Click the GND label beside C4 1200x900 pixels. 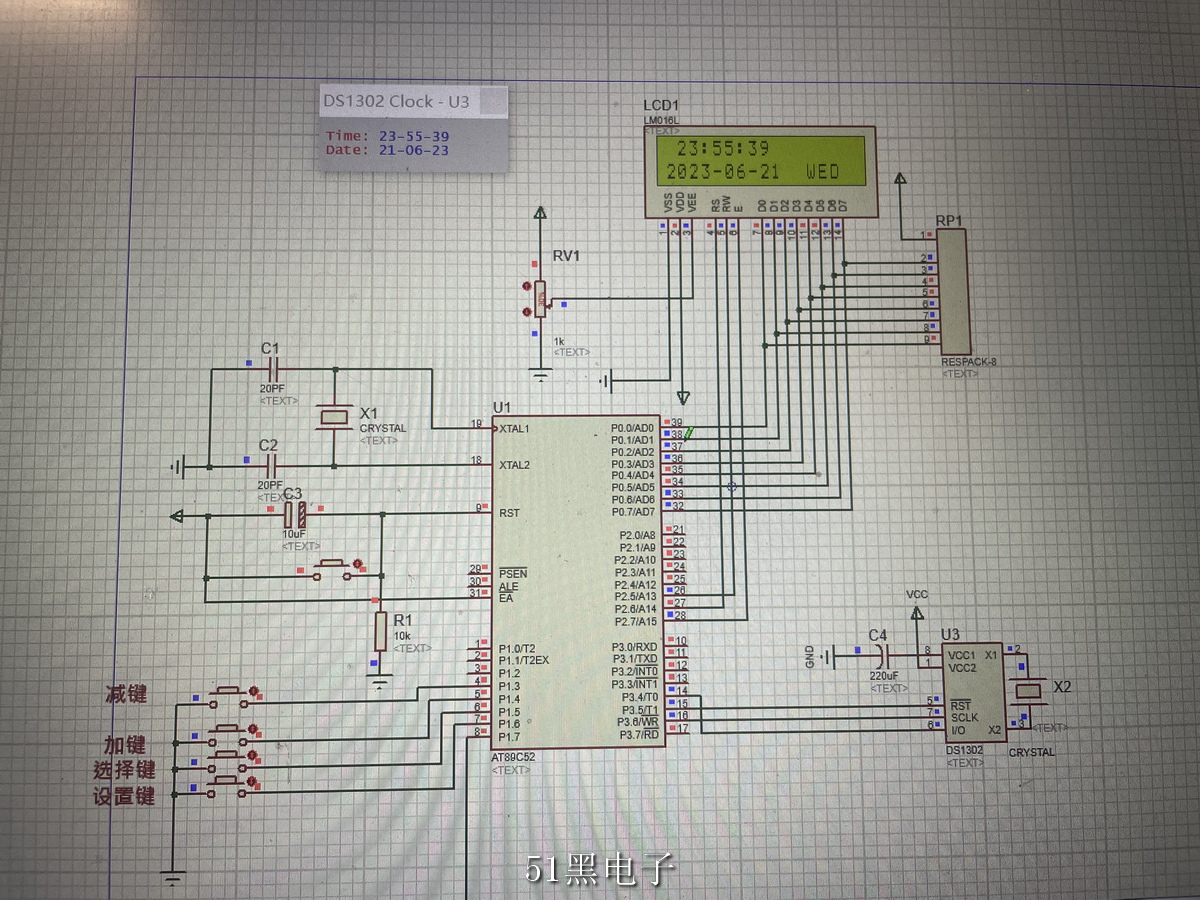click(810, 657)
